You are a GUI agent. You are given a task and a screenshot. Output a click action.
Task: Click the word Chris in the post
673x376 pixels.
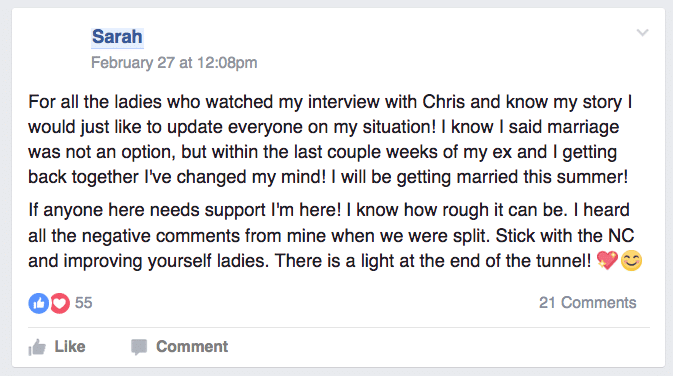point(443,102)
